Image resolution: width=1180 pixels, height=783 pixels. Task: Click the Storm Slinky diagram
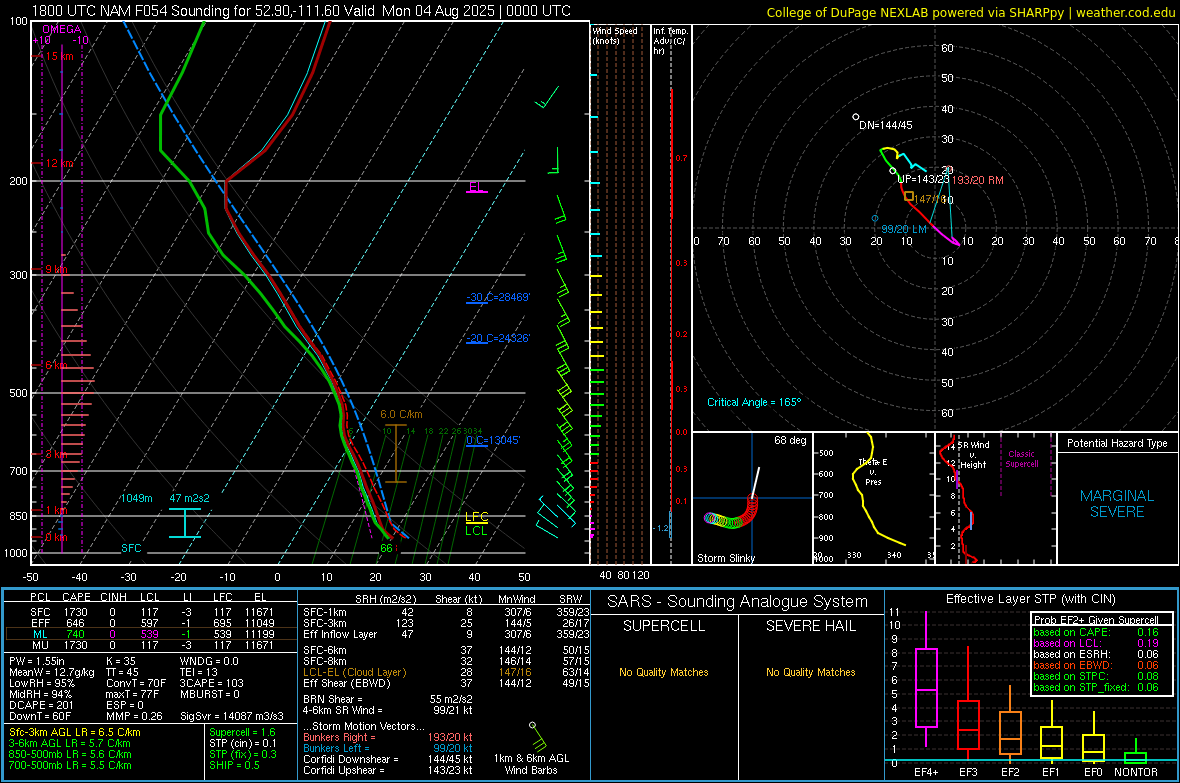tap(752, 498)
